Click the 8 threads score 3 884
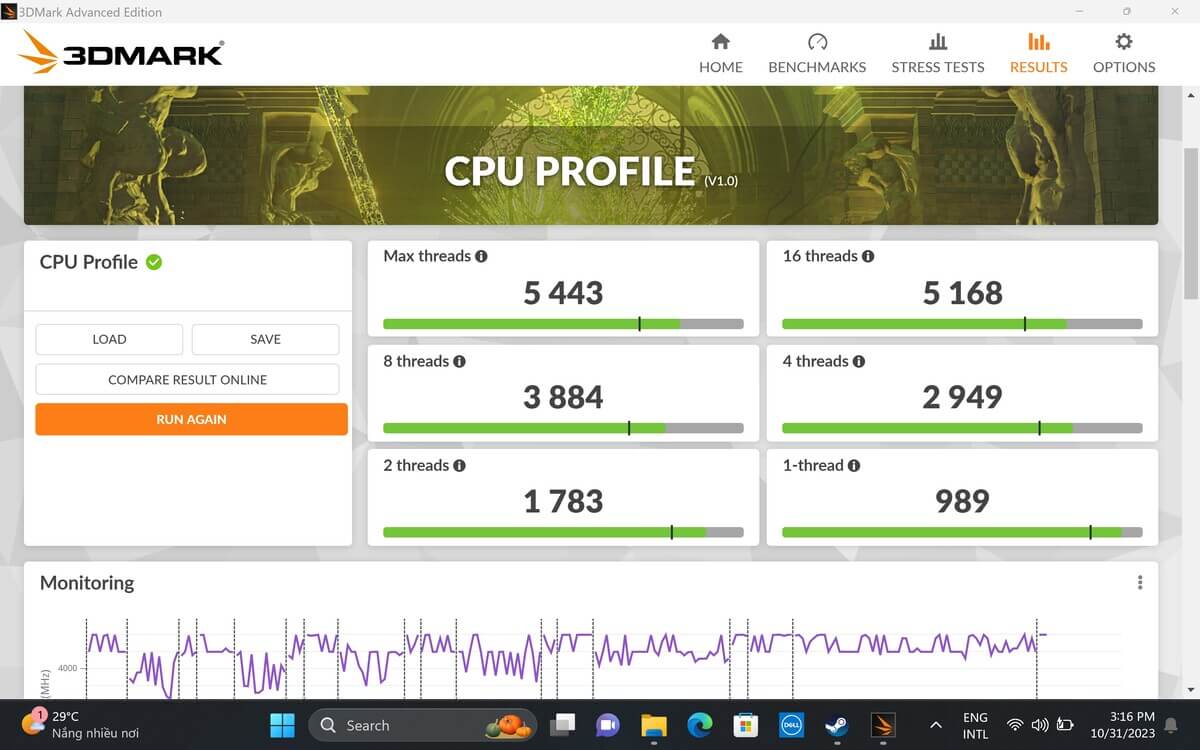Screen dimensions: 1200x750 pos(563,397)
